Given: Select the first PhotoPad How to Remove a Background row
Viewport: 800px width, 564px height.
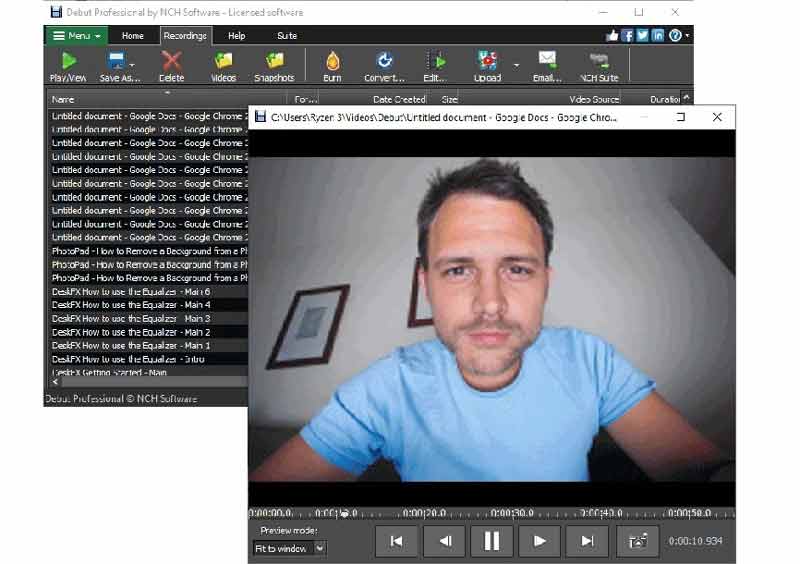Looking at the screenshot, I should [148, 251].
